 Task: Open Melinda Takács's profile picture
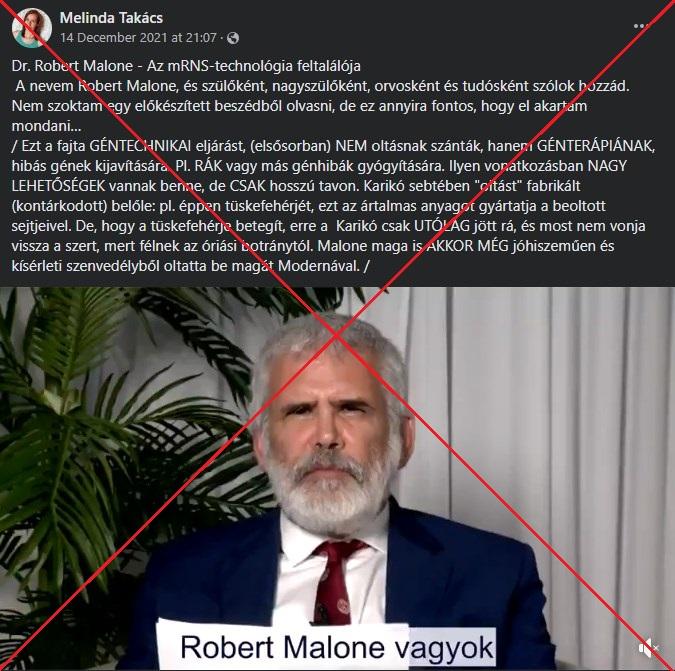[x=32, y=28]
